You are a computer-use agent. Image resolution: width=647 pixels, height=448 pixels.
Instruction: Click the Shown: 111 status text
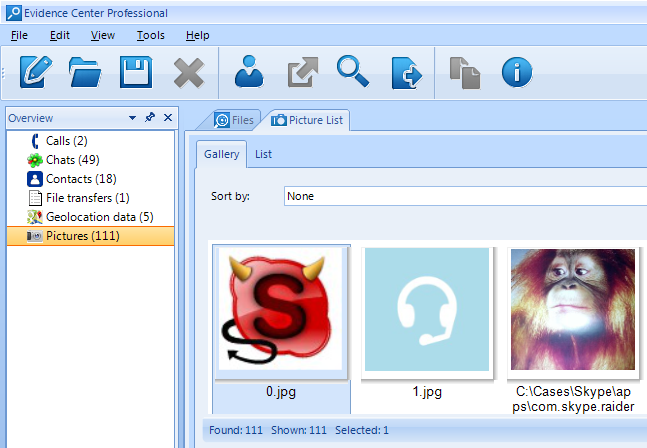(299, 430)
